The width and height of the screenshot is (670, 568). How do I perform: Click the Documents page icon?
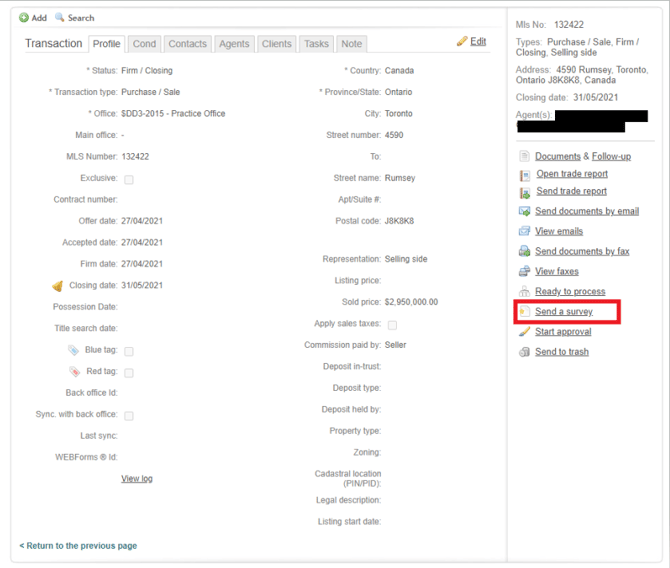(x=524, y=156)
